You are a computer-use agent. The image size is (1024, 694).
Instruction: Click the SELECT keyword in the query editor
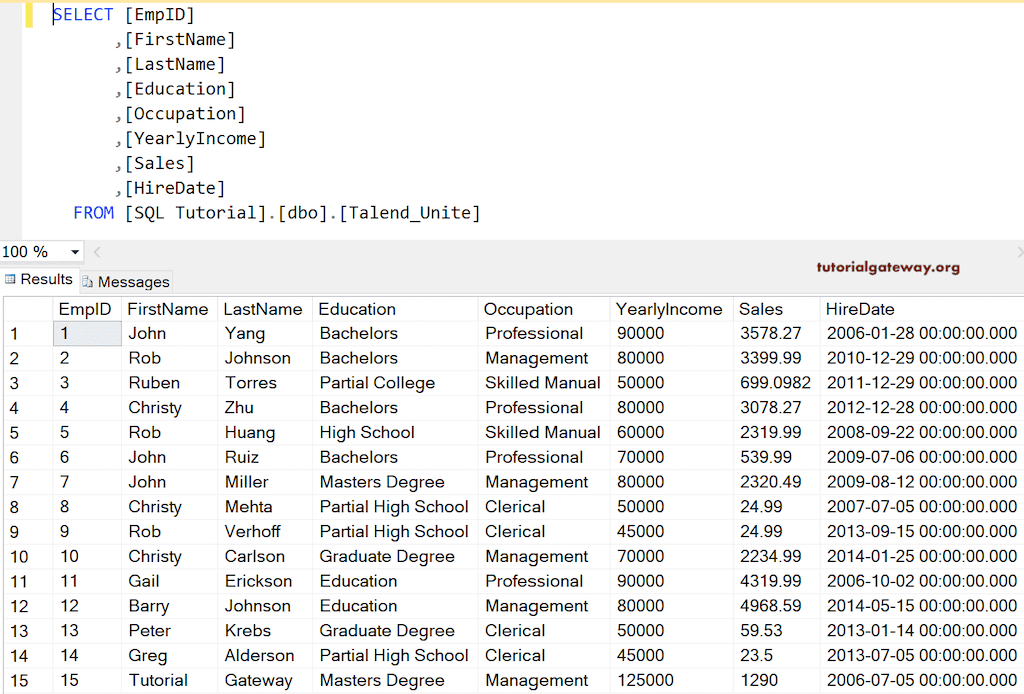tap(83, 14)
